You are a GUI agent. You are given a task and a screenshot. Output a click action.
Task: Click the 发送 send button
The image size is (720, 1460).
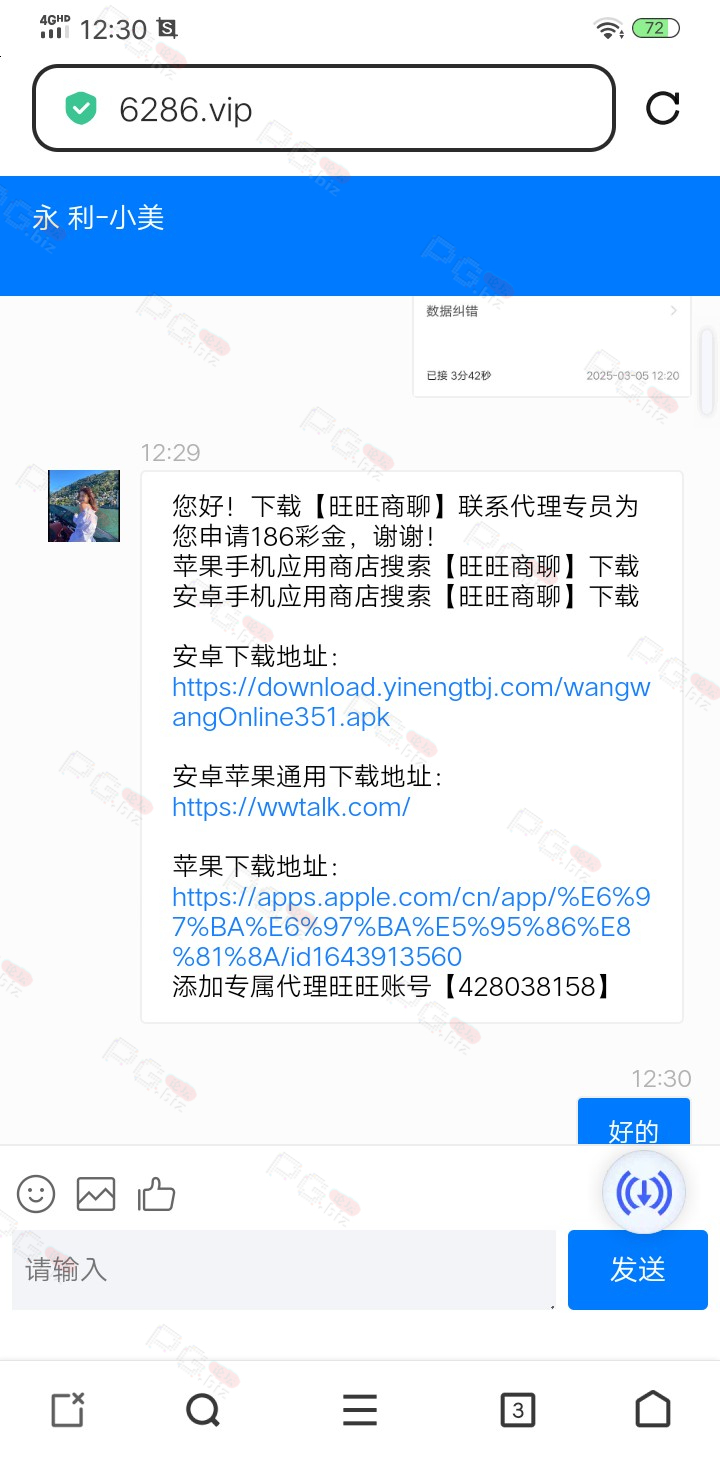tap(638, 1270)
